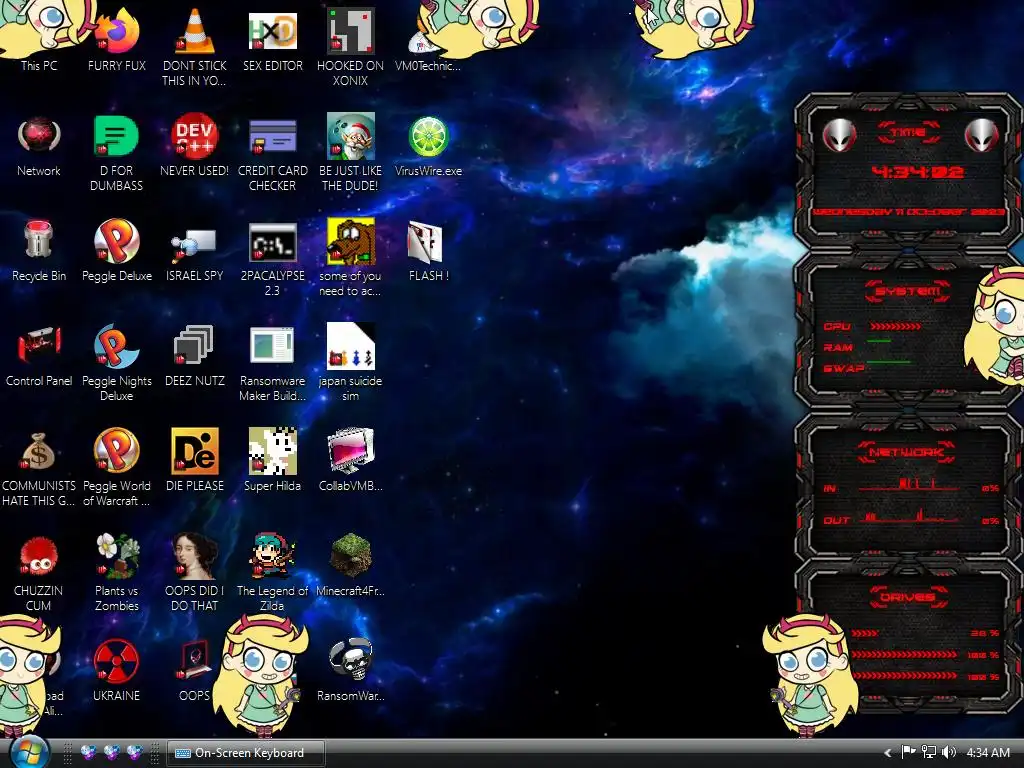The width and height of the screenshot is (1024, 768).
Task: Click the 4:34:02 digital time display
Action: pos(918,172)
